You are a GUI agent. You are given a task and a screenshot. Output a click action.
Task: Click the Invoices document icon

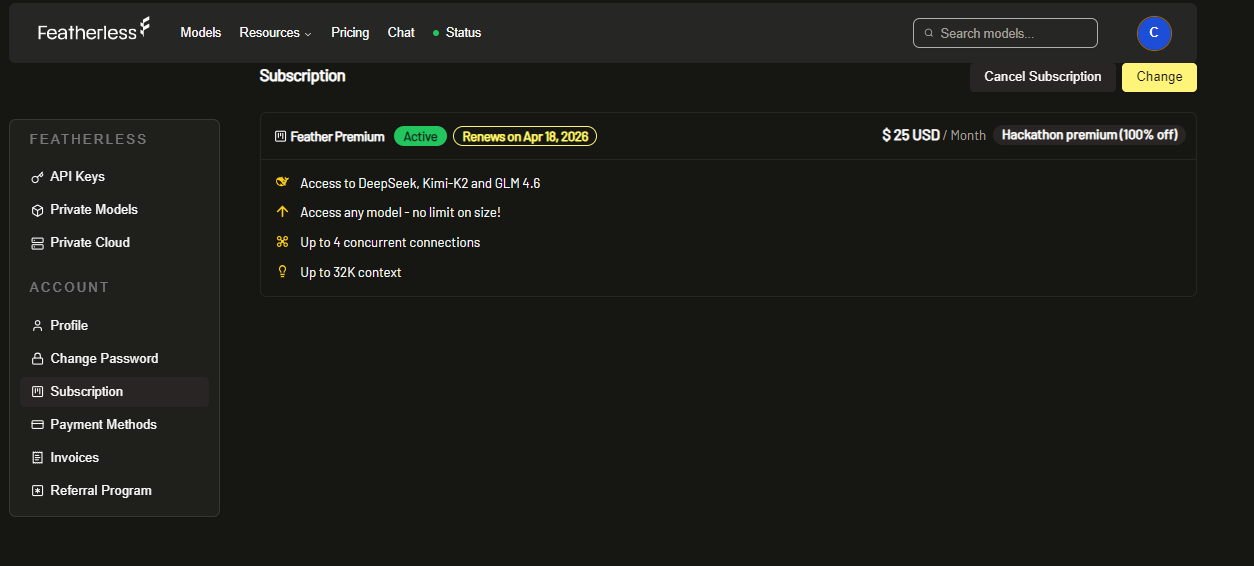click(x=37, y=458)
